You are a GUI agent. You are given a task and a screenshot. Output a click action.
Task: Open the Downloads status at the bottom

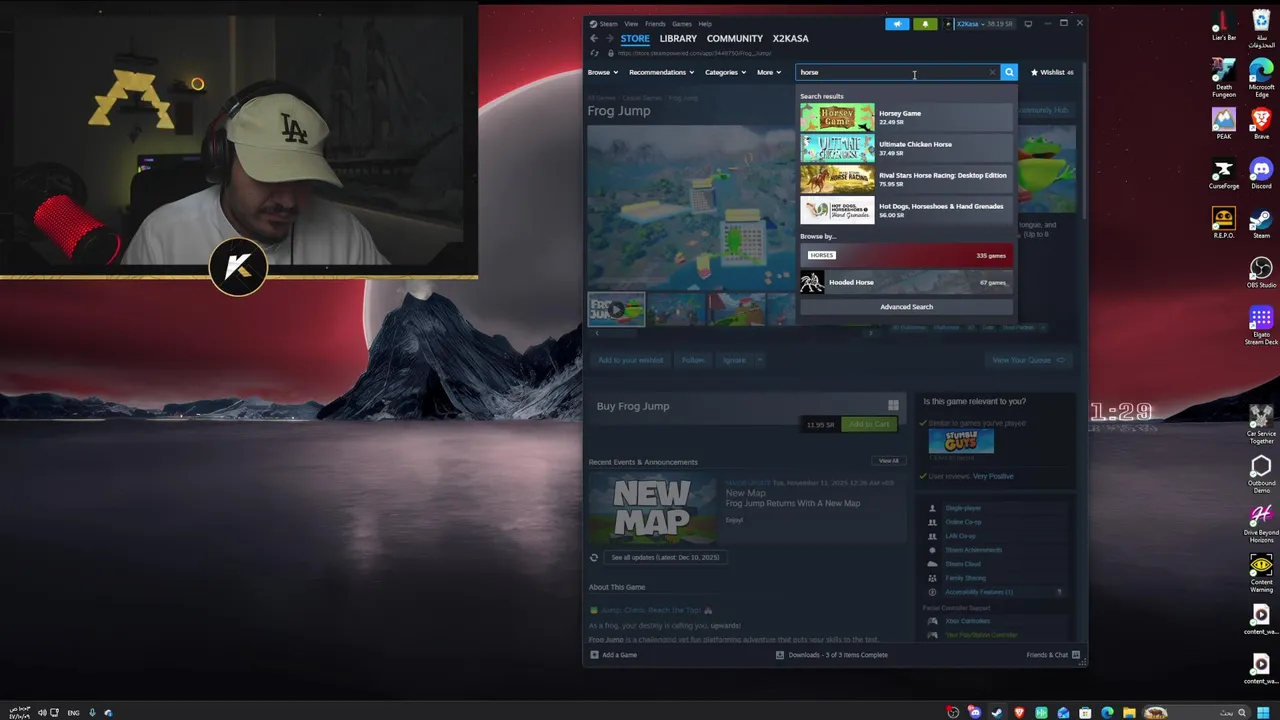[831, 655]
